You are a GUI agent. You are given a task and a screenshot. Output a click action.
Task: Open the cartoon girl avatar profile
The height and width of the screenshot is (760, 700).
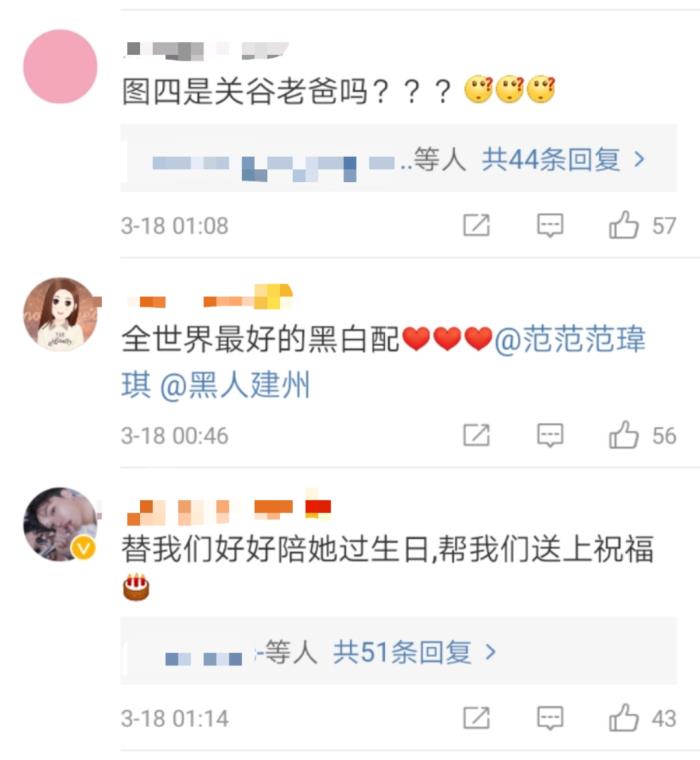point(60,314)
